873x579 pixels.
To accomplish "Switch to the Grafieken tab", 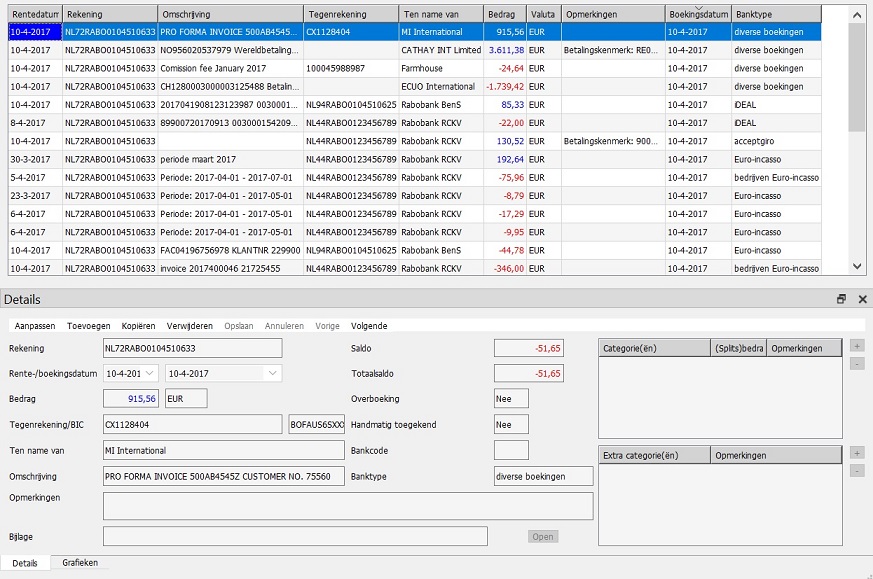I will coord(80,563).
